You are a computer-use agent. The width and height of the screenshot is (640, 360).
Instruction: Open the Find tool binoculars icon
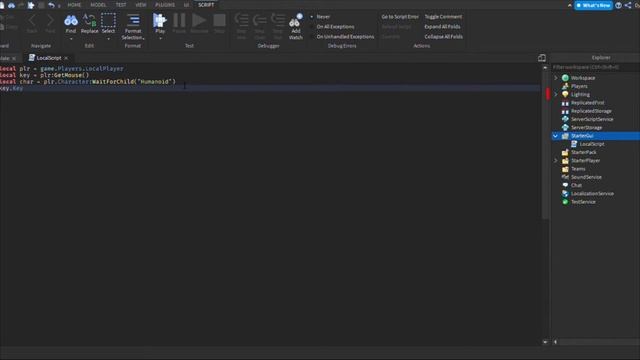coord(71,20)
